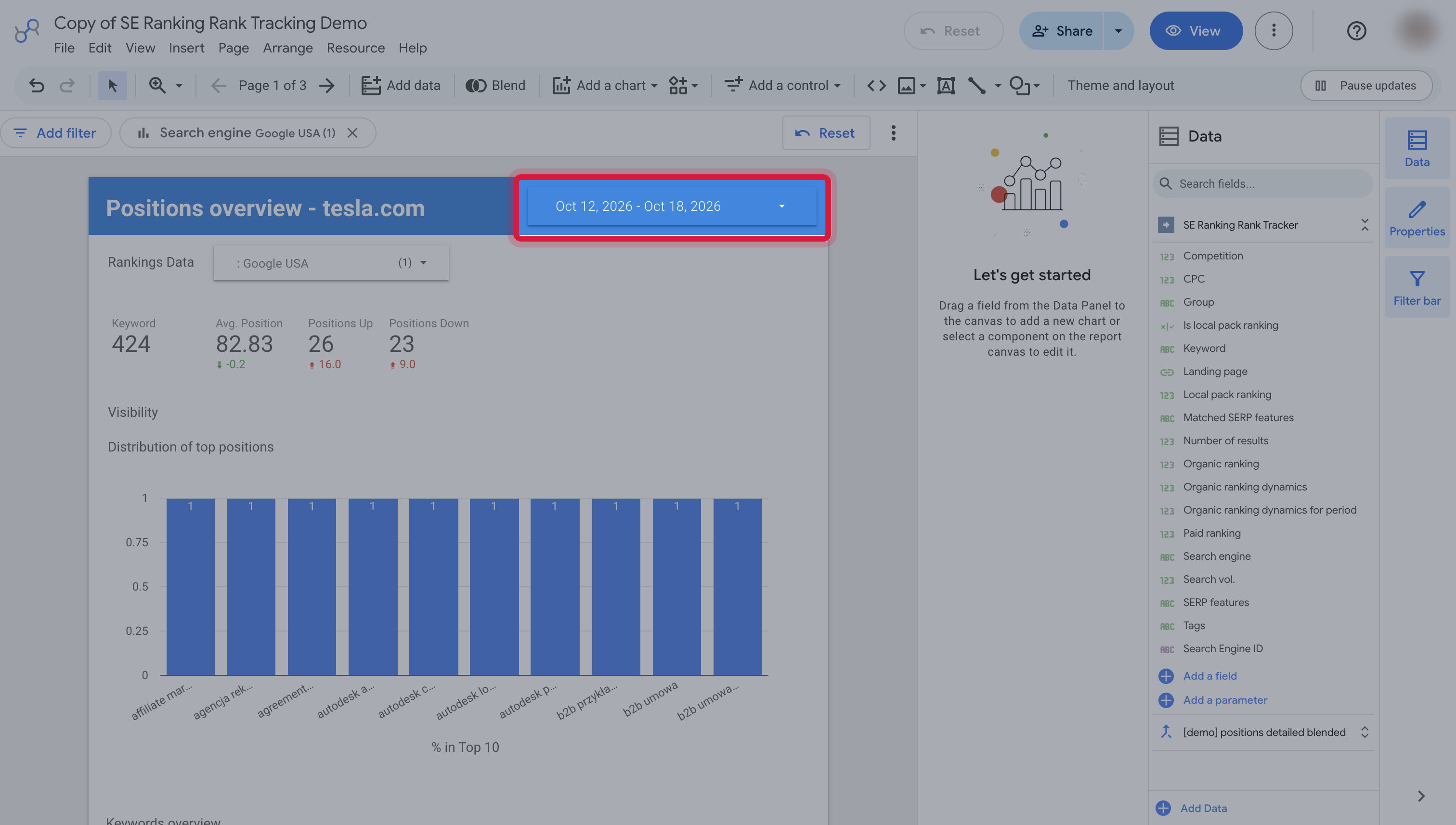Select the selection mode pointer tool
Image resolution: width=1456 pixels, height=825 pixels.
click(x=112, y=86)
